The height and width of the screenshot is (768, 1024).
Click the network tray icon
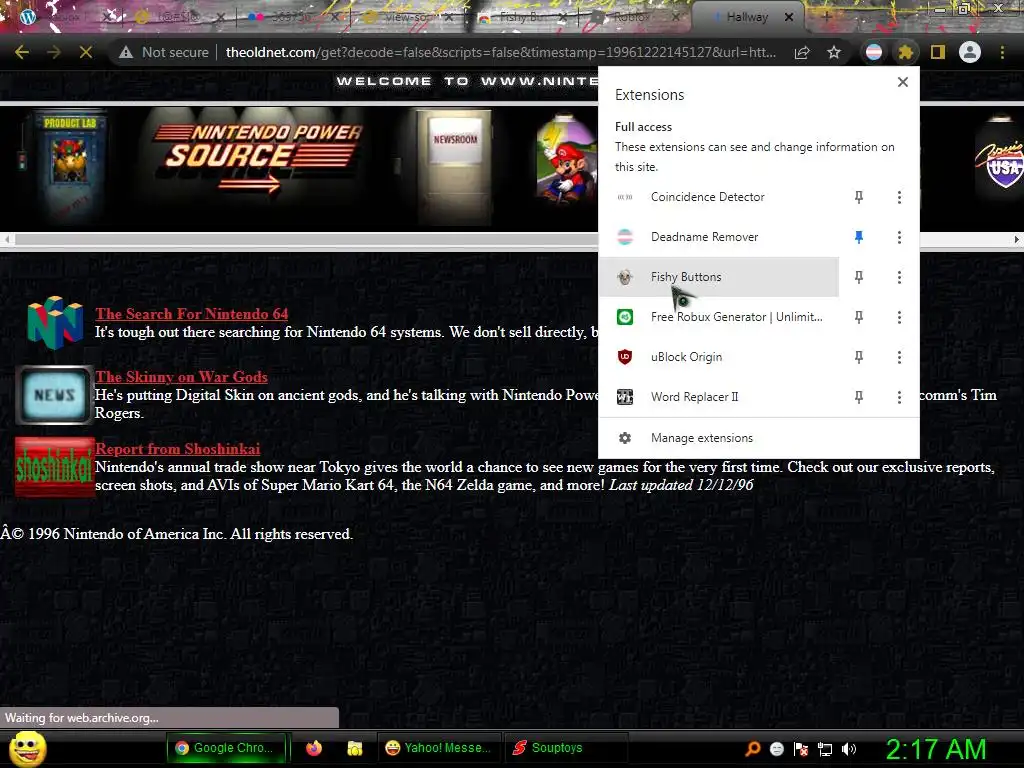click(825, 749)
